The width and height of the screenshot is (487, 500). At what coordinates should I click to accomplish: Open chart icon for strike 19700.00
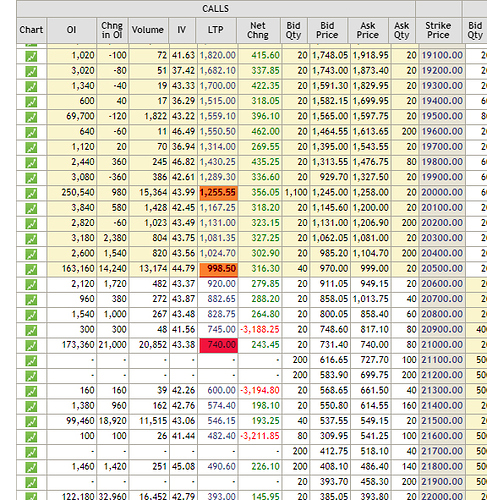[31, 147]
